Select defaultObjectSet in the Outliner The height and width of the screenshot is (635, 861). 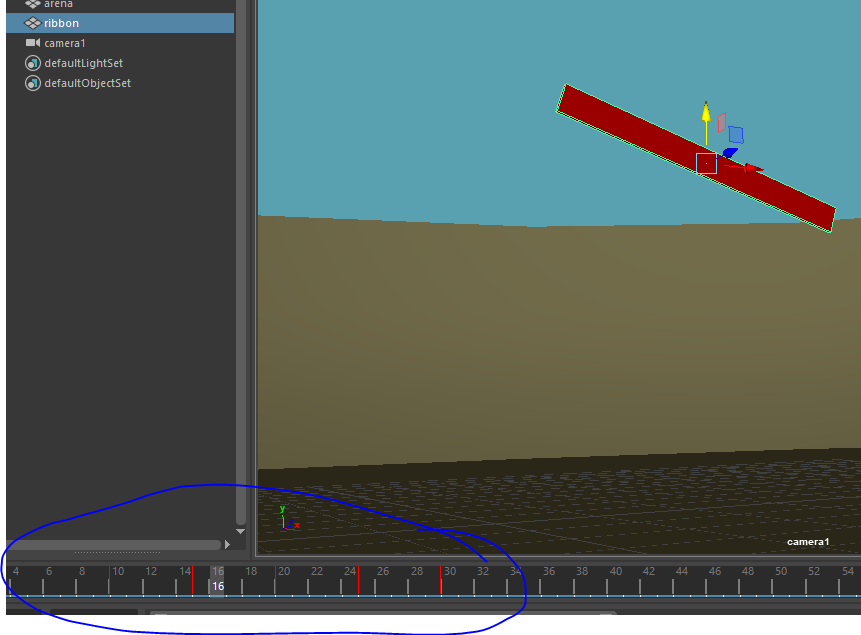87,83
